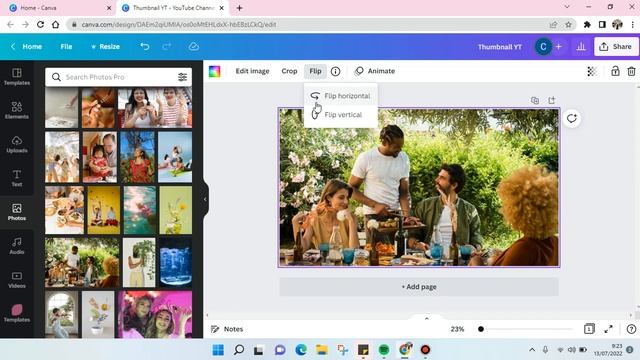This screenshot has width=640, height=360.
Task: Adjust the zoom slider handle
Action: (x=481, y=329)
